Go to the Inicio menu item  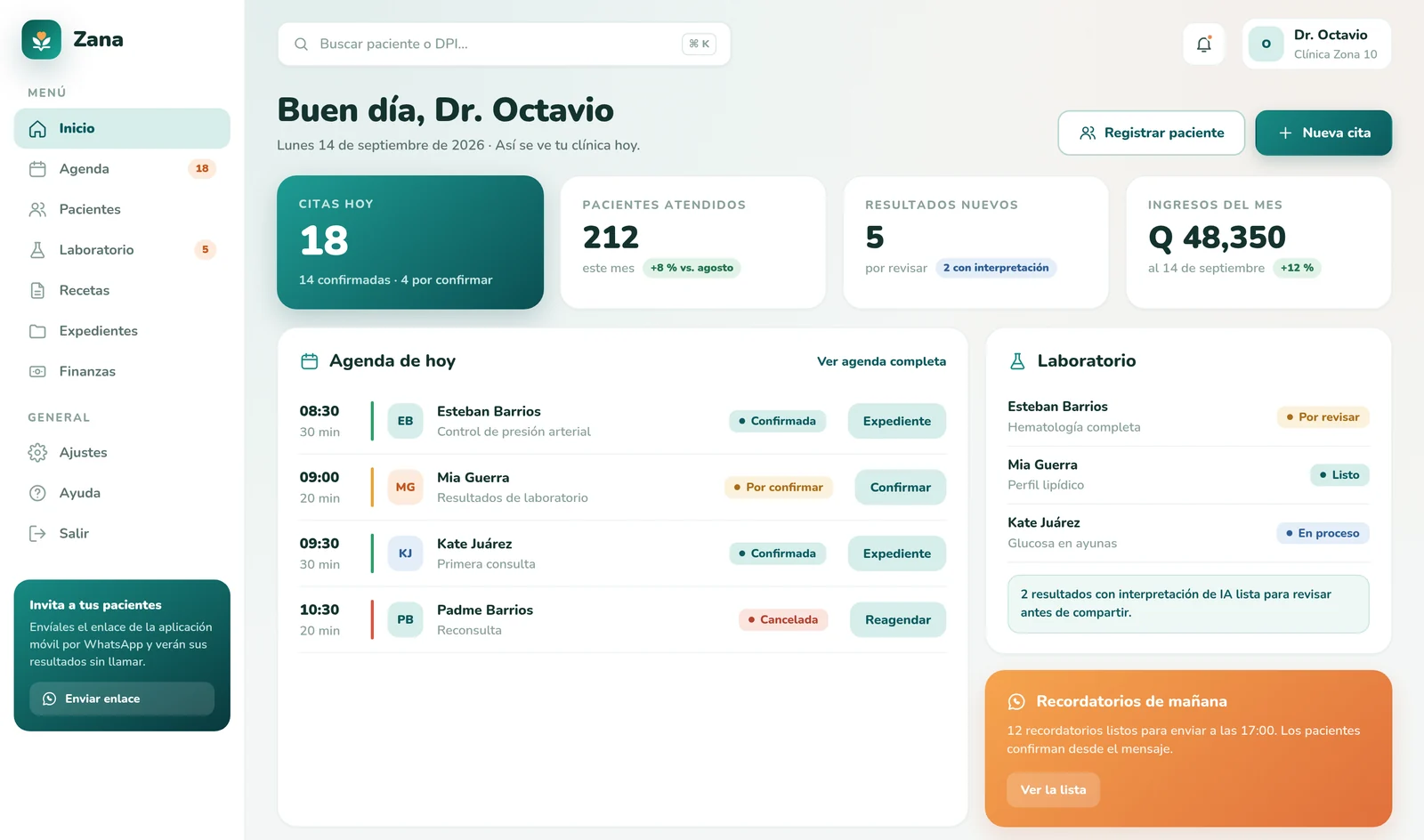(x=122, y=128)
